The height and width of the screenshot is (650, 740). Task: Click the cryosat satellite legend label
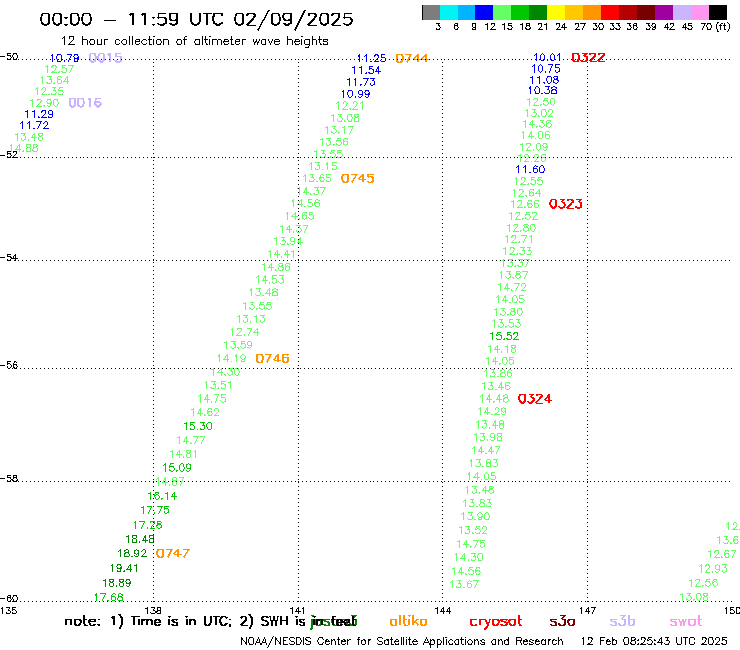point(496,622)
